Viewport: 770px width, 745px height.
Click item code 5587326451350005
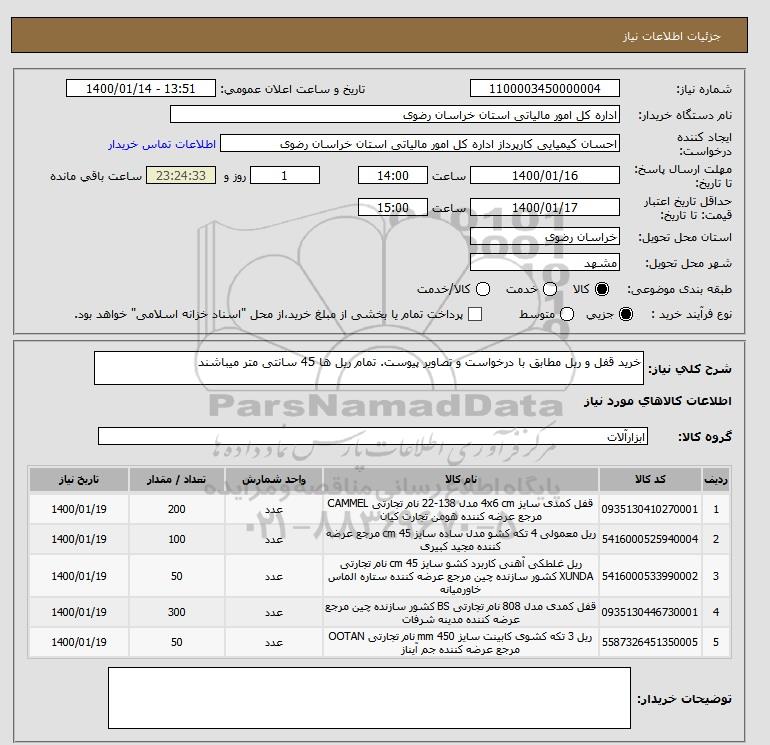650,642
